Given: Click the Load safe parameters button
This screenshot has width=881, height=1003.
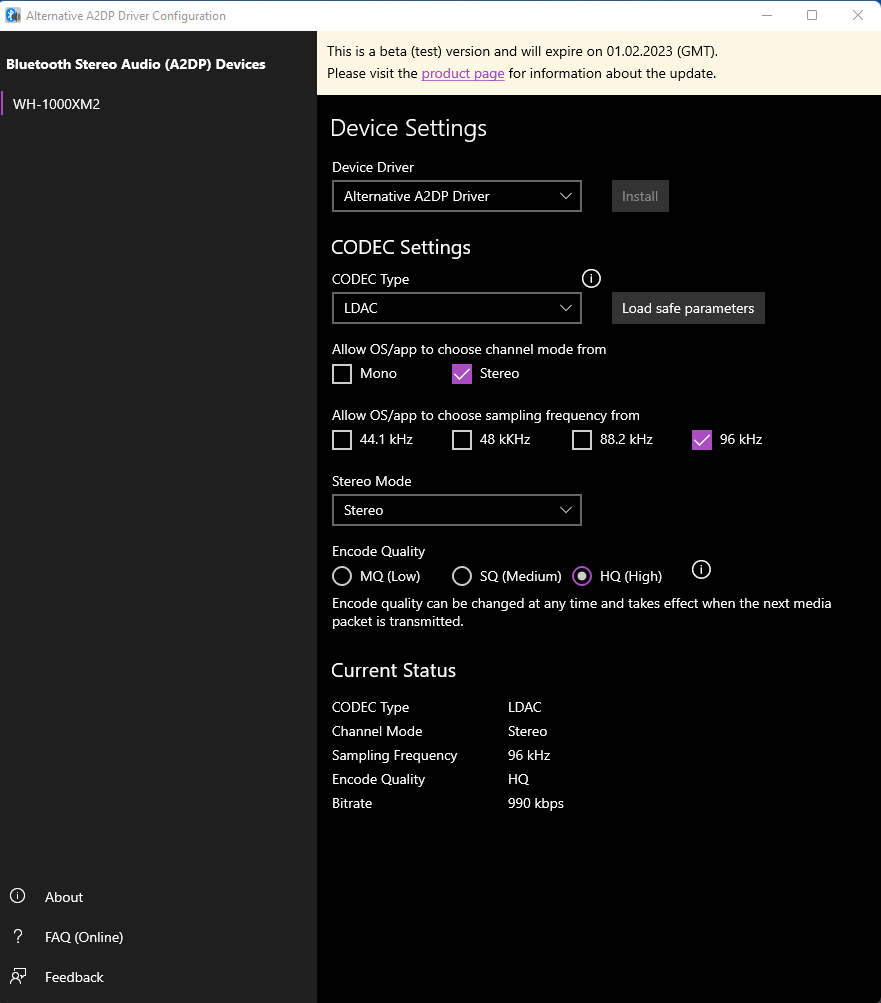Looking at the screenshot, I should tap(688, 308).
